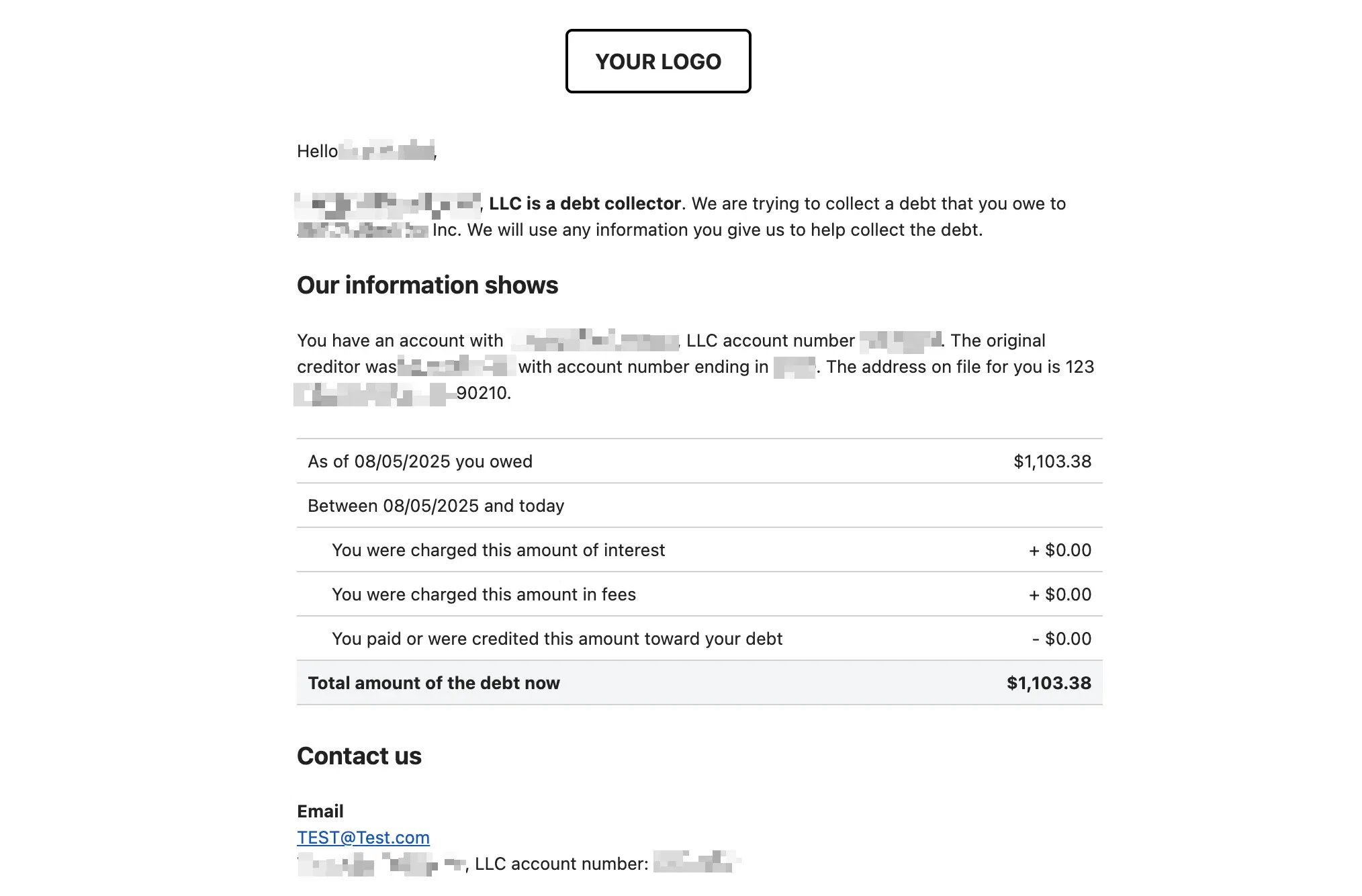The image size is (1362, 896).
Task: Click the 90210 zip code text
Action: pyautogui.click(x=484, y=393)
